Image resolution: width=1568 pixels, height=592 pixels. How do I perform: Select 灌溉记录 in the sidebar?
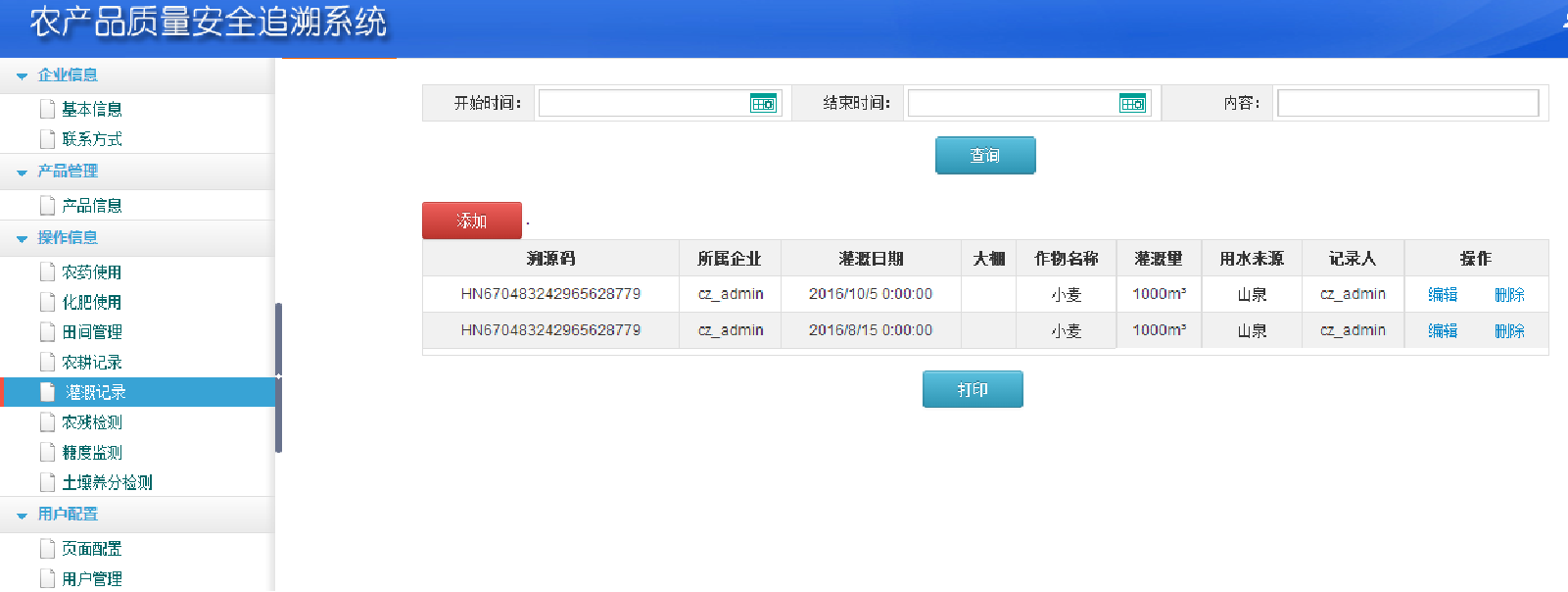pyautogui.click(x=96, y=392)
